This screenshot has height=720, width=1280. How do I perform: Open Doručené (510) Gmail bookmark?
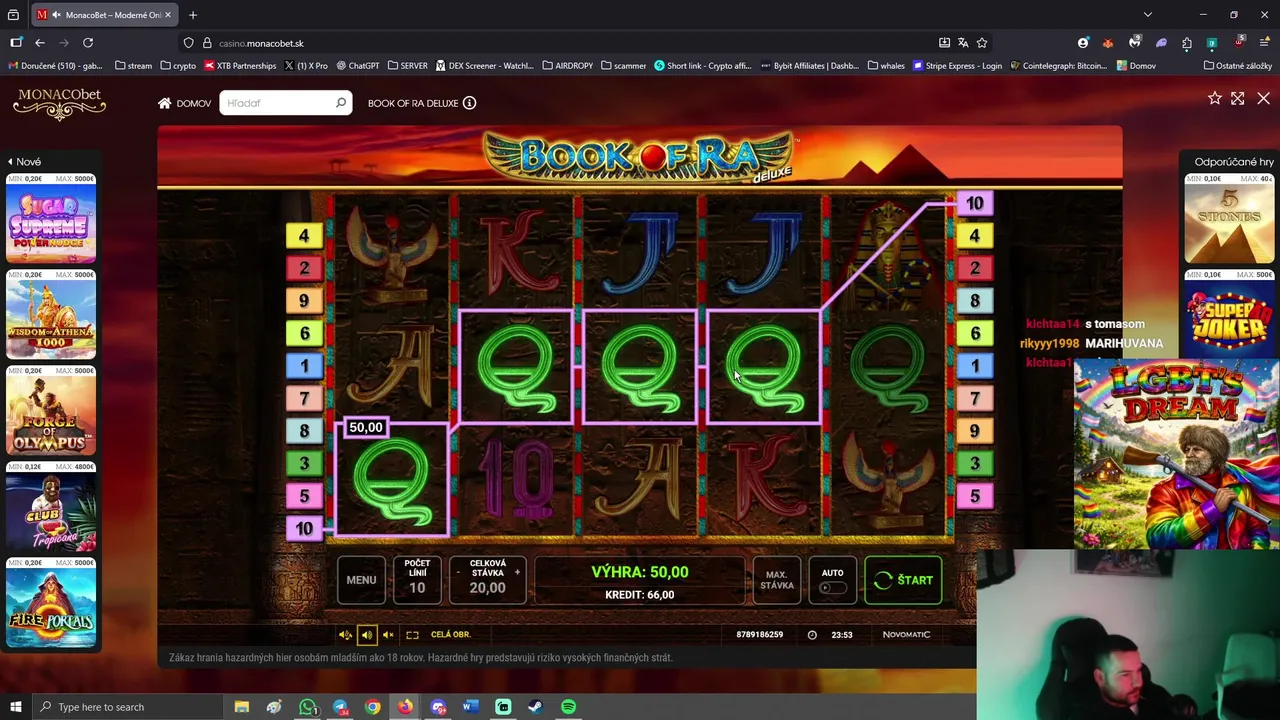[56, 66]
